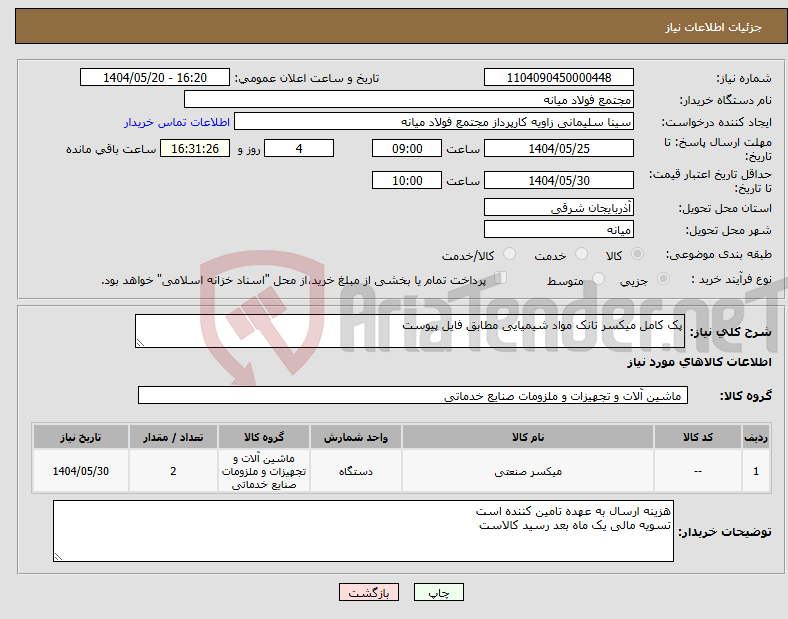Toggle the Islamic treasury payment checkbox
This screenshot has width=788, height=619.
[x=501, y=278]
